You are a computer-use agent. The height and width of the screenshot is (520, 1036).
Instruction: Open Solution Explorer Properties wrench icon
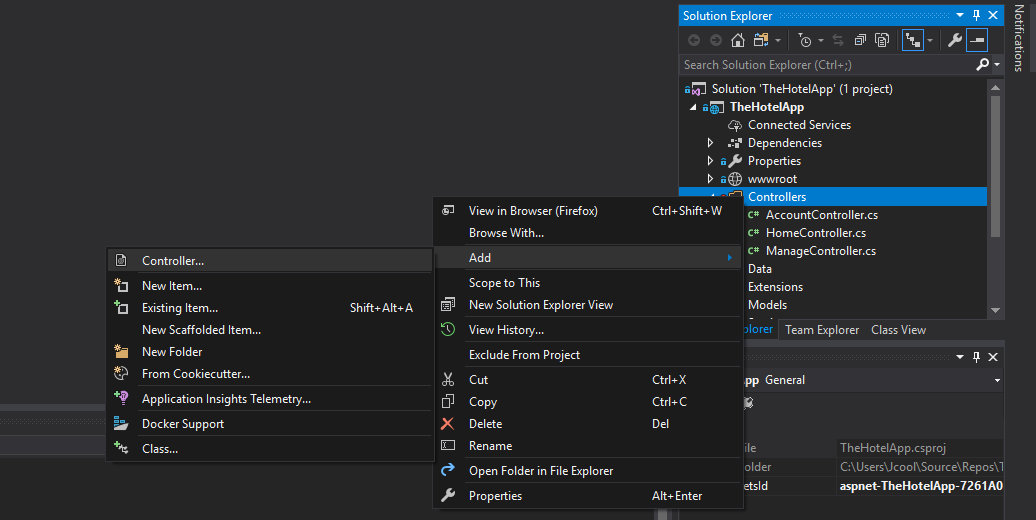coord(955,40)
